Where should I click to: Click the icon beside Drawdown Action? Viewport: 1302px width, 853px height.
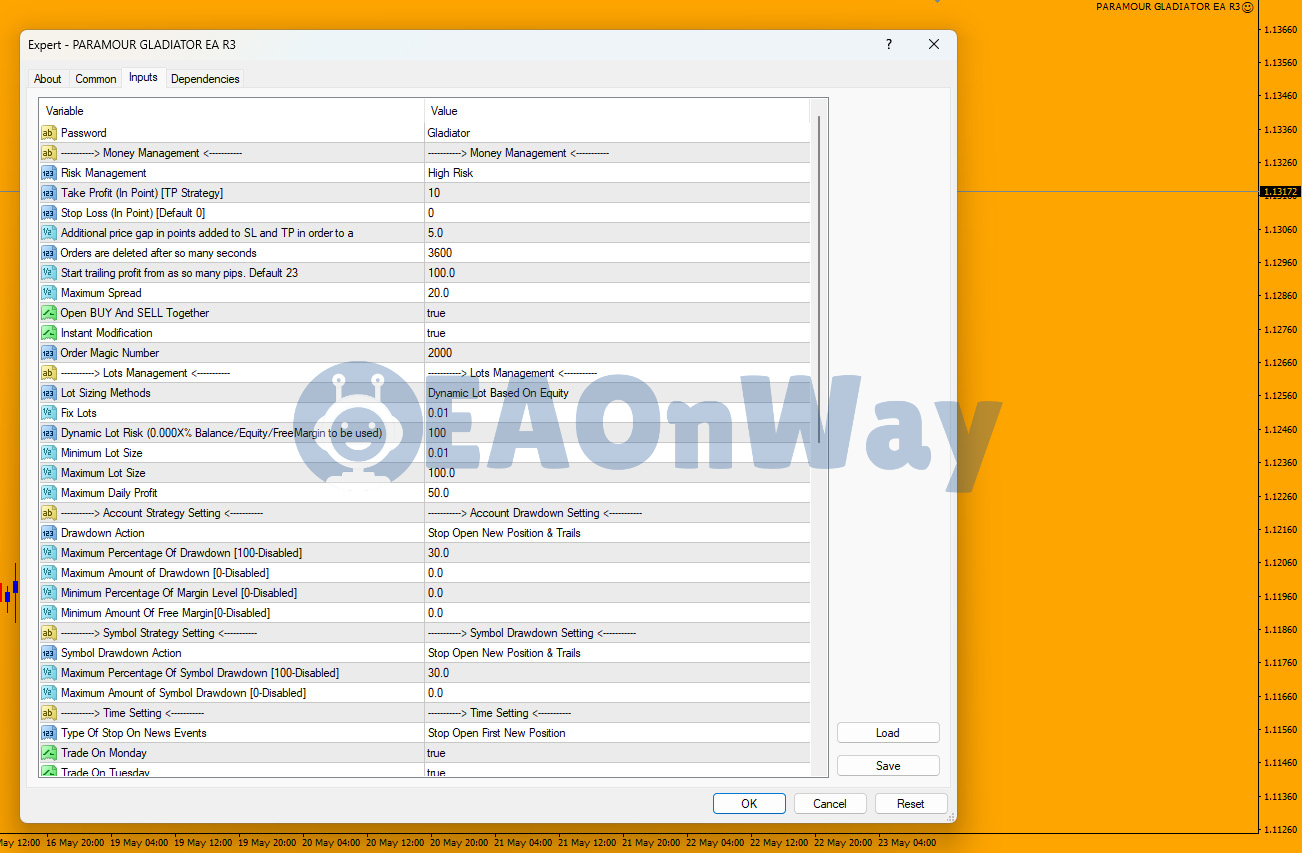click(x=48, y=533)
